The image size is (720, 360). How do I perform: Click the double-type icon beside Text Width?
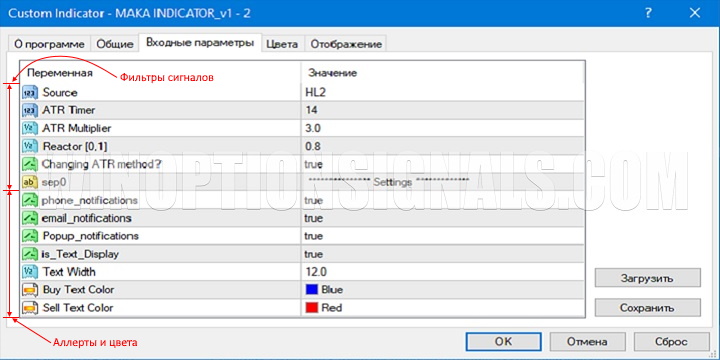30,272
